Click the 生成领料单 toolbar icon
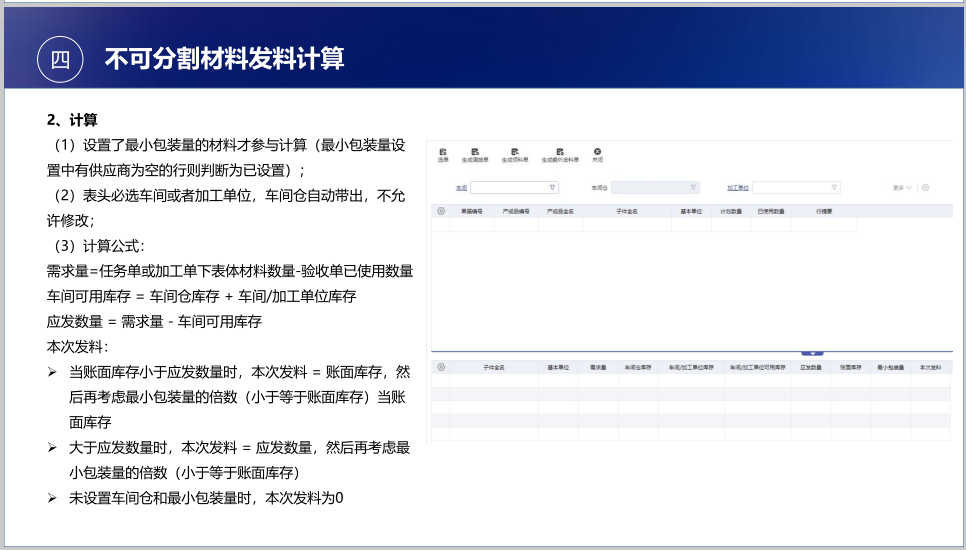This screenshot has height=550, width=966. 514,154
